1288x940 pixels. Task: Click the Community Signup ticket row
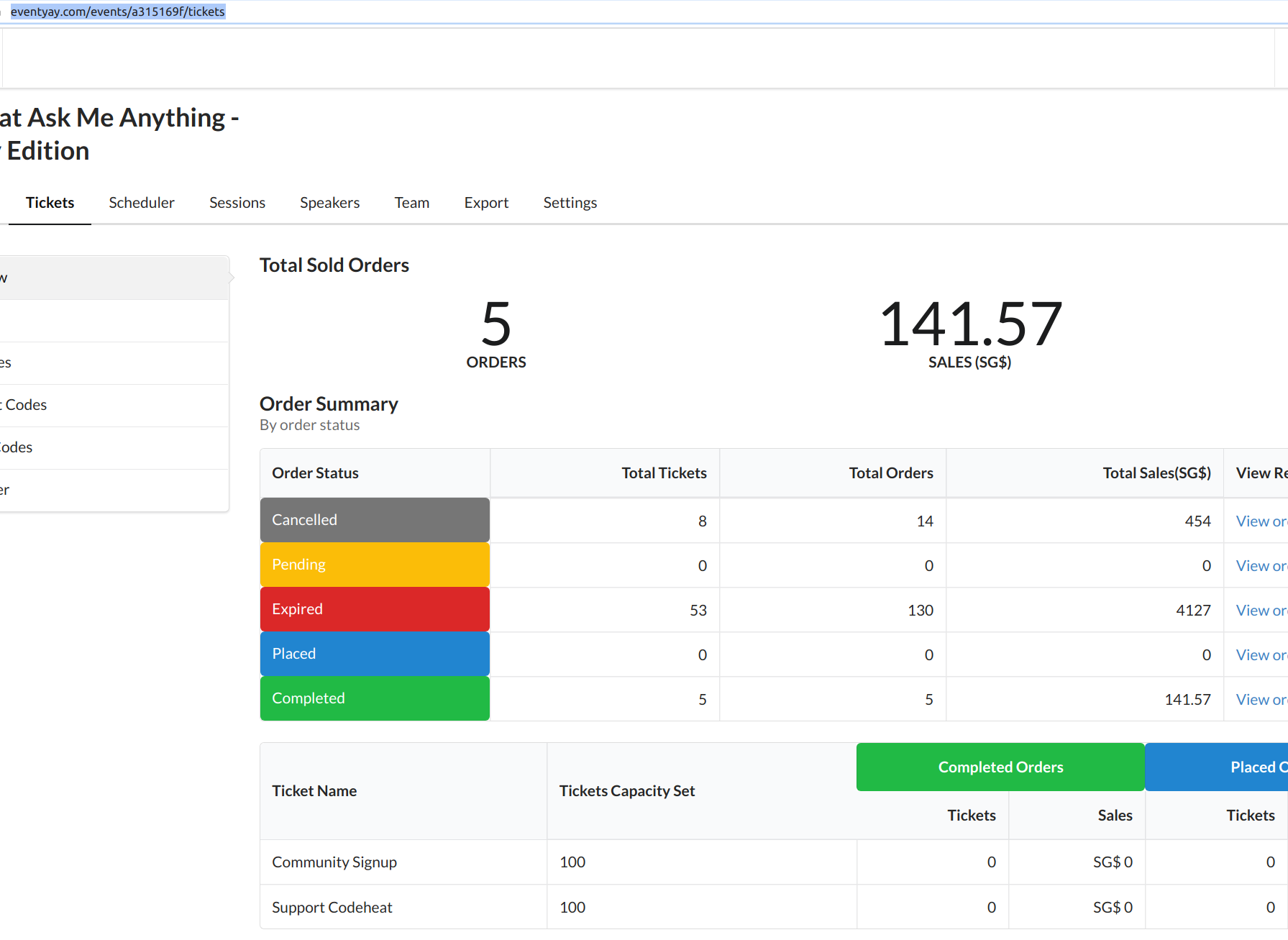[774, 862]
